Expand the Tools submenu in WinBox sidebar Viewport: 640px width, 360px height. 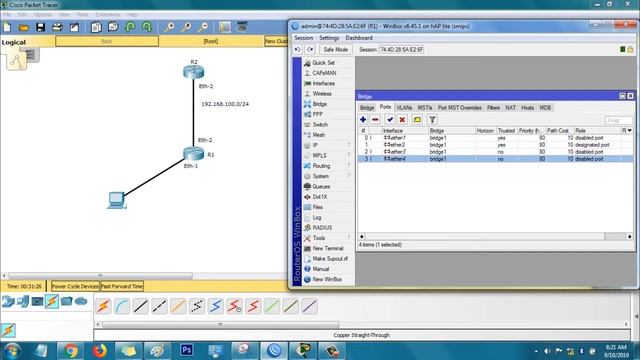[x=349, y=238]
